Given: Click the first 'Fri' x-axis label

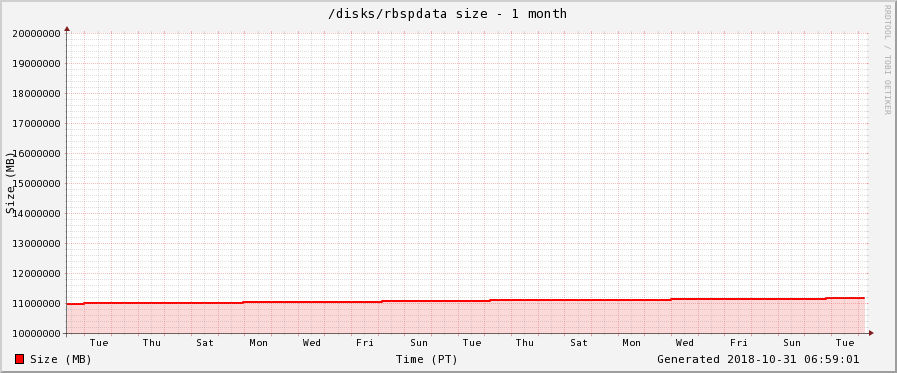Looking at the screenshot, I should click(x=365, y=343).
